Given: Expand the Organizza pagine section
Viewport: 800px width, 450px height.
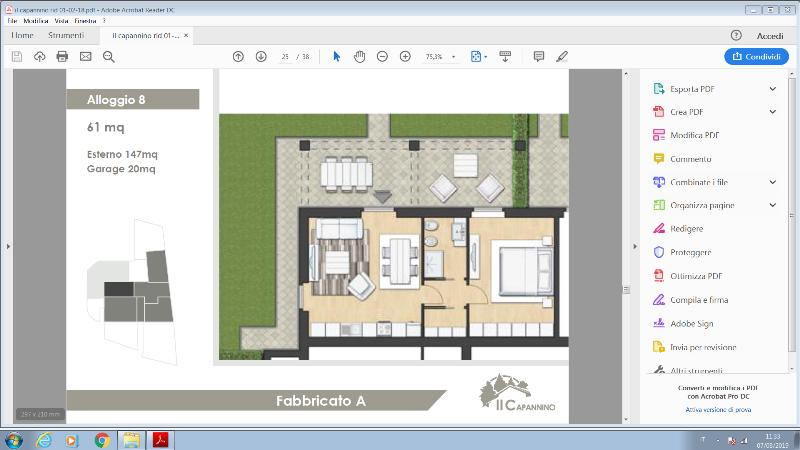Looking at the screenshot, I should click(x=773, y=205).
